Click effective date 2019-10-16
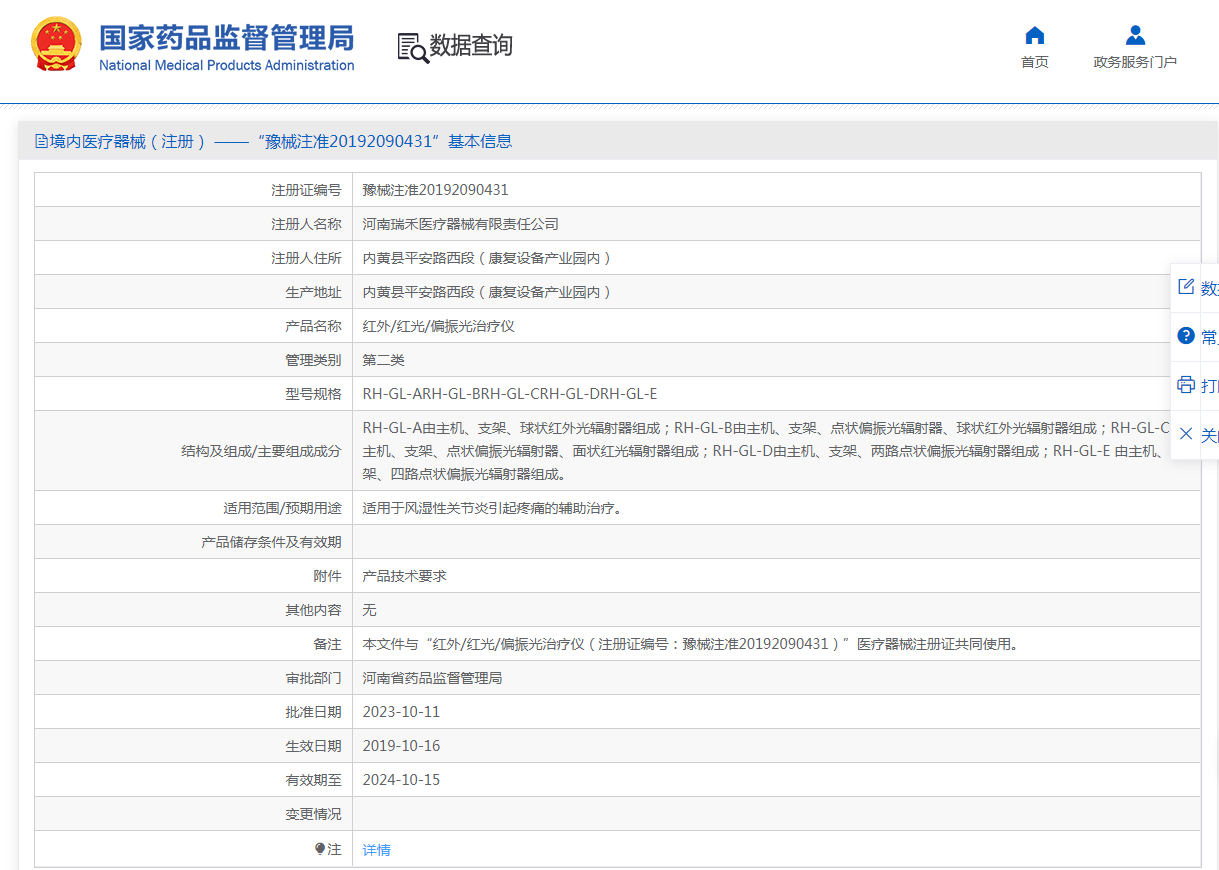The width and height of the screenshot is (1219, 870). pyautogui.click(x=401, y=746)
